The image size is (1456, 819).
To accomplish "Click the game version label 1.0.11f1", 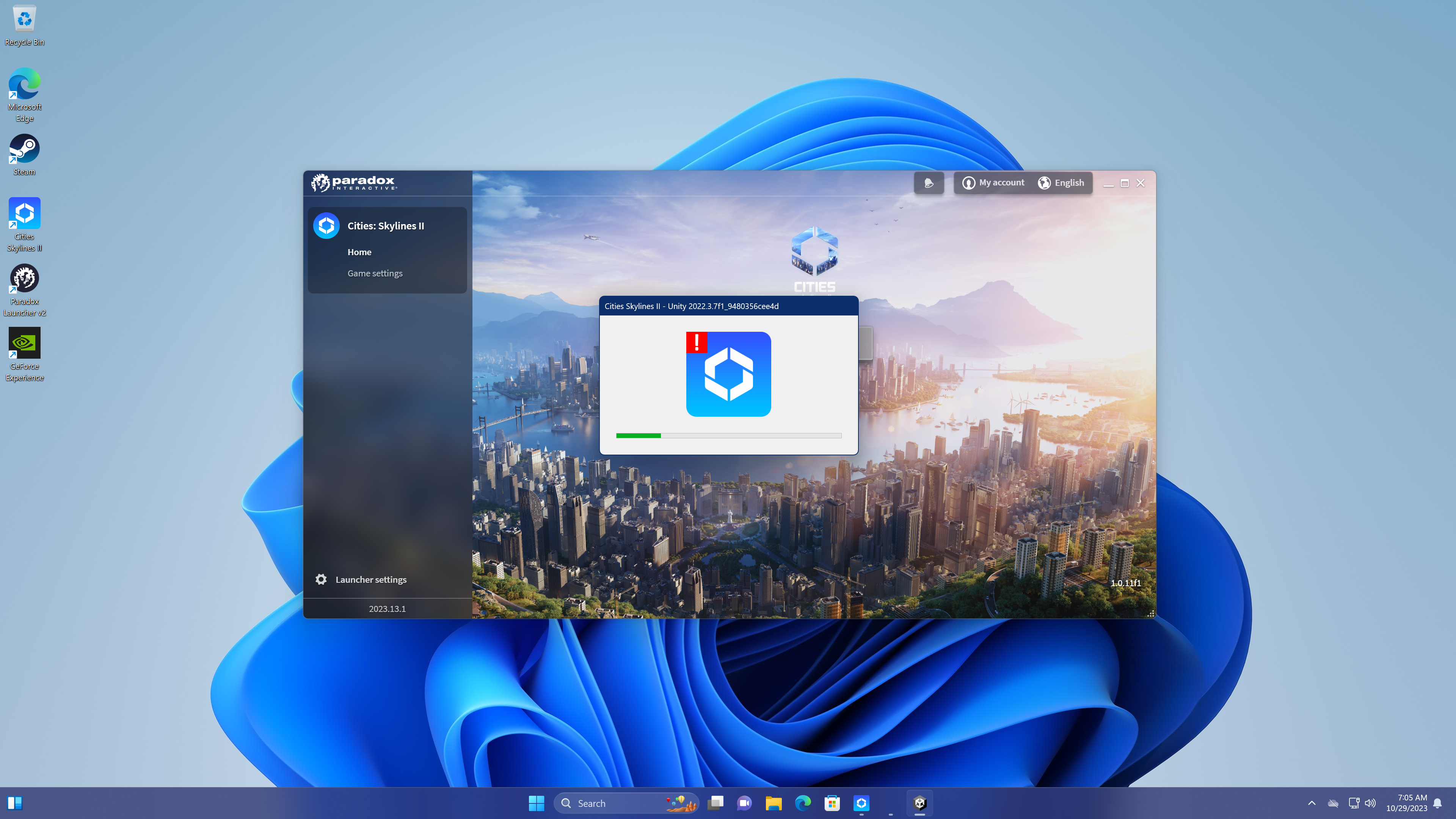I will (1125, 583).
